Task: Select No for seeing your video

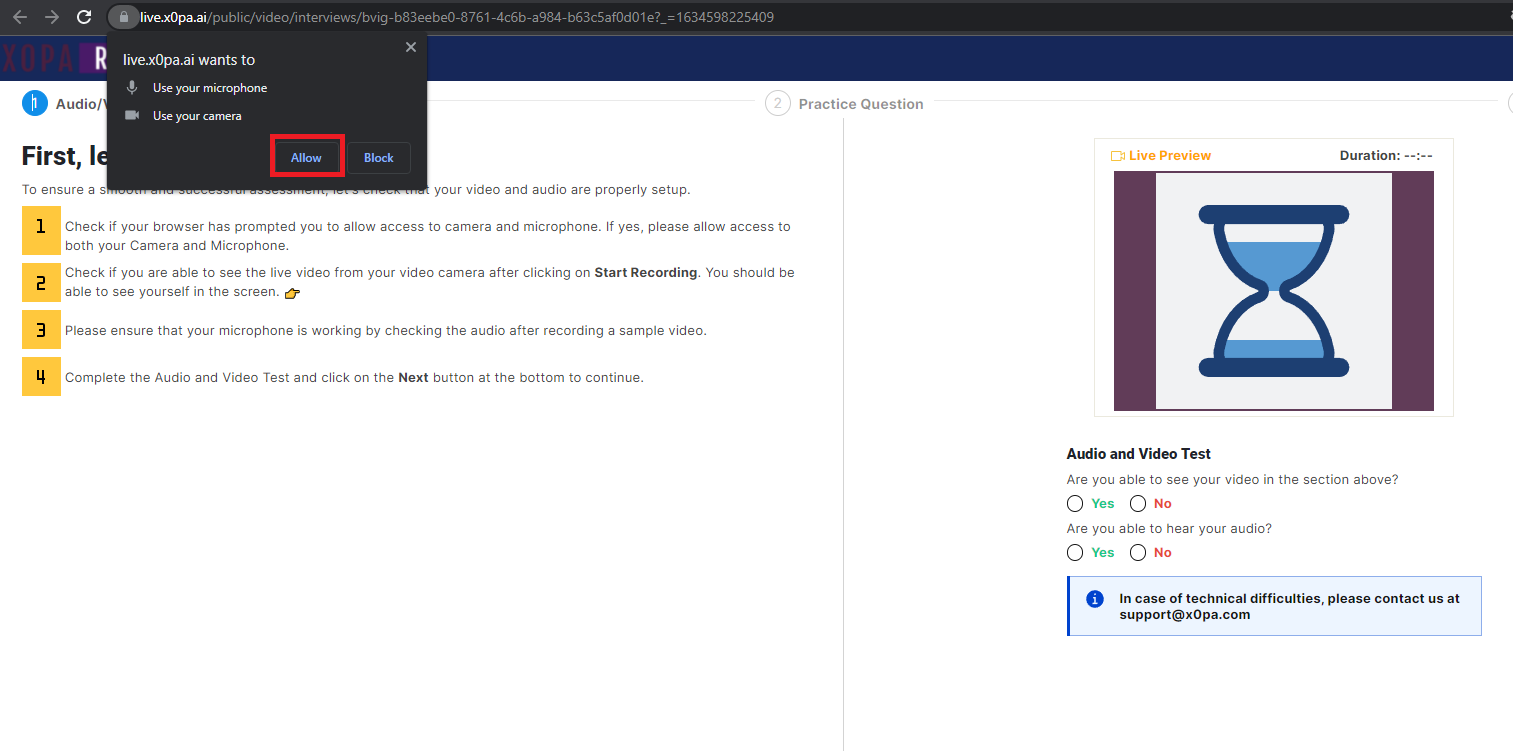Action: [1138, 504]
